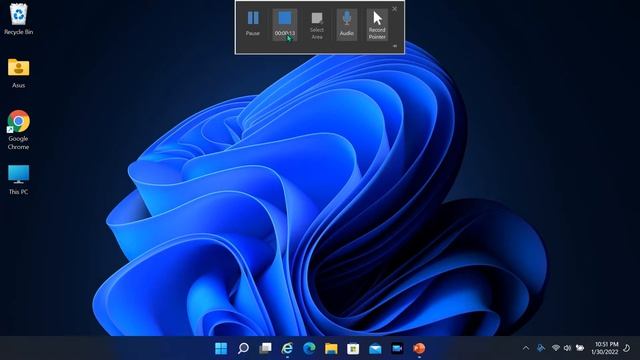
Task: Open File Explorer from the taskbar
Action: click(331, 348)
